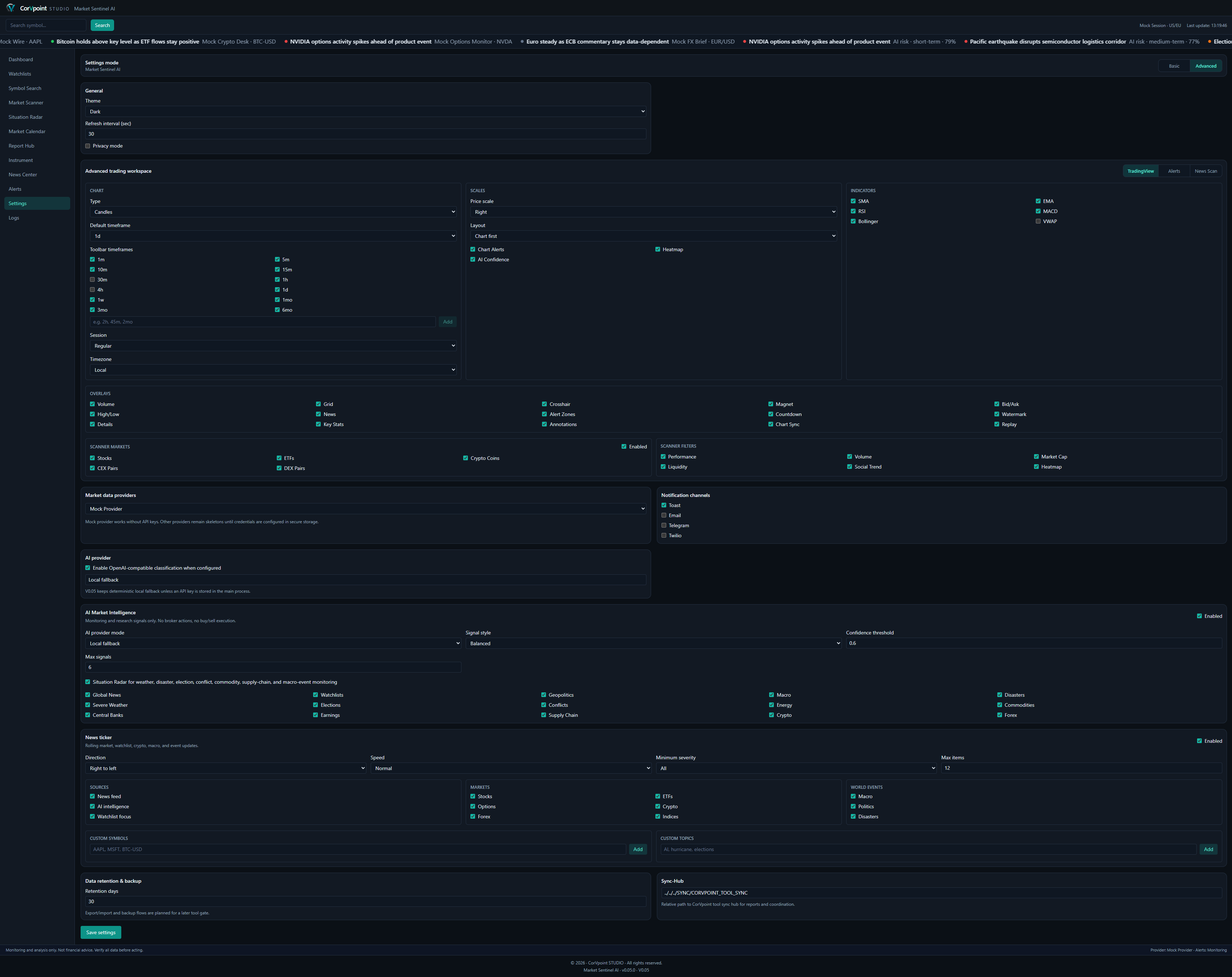The width and height of the screenshot is (1232, 977).
Task: Enable Privacy mode checkbox
Action: point(88,146)
